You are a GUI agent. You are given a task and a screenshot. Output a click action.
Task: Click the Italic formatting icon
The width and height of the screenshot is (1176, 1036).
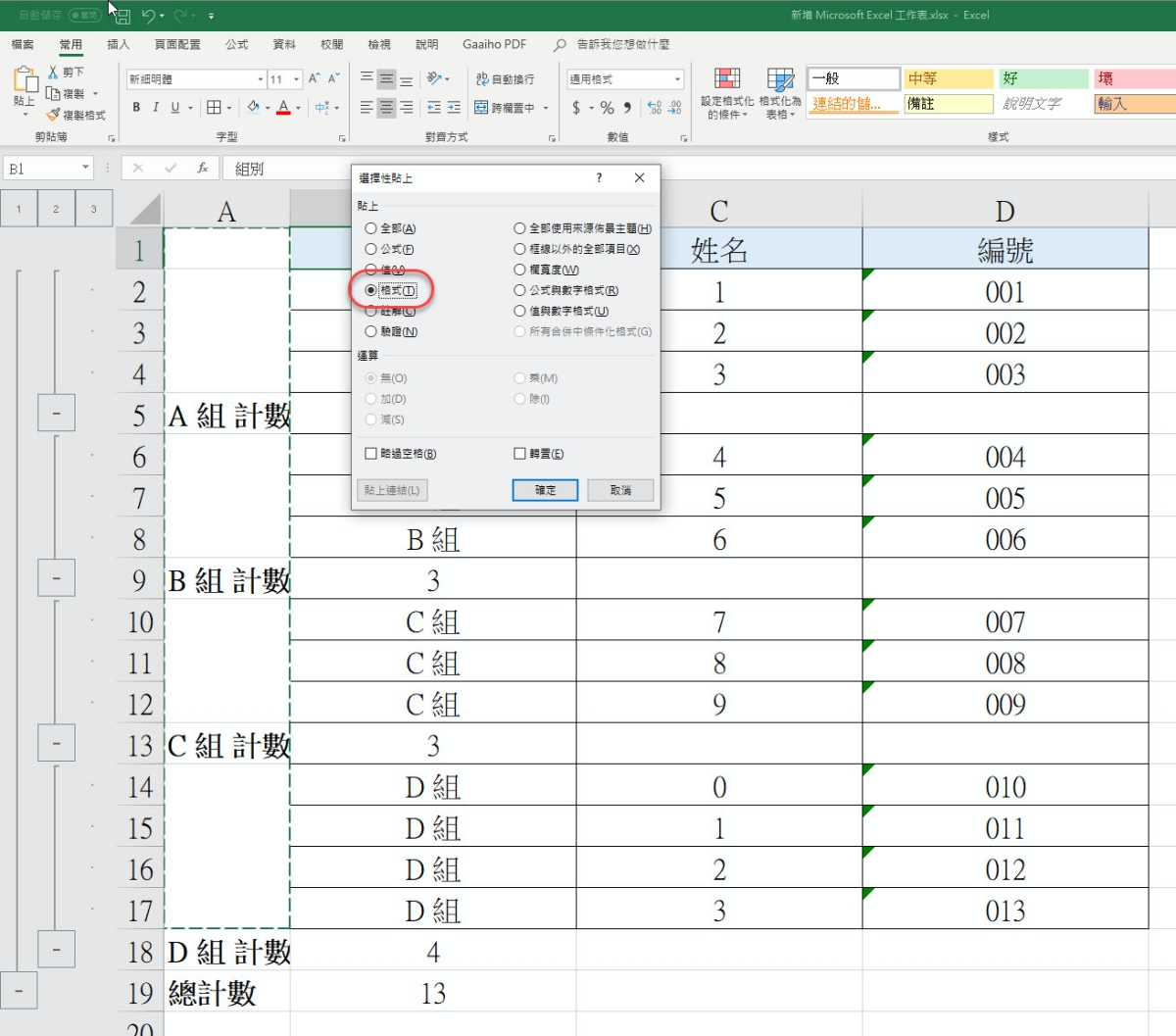point(156,108)
